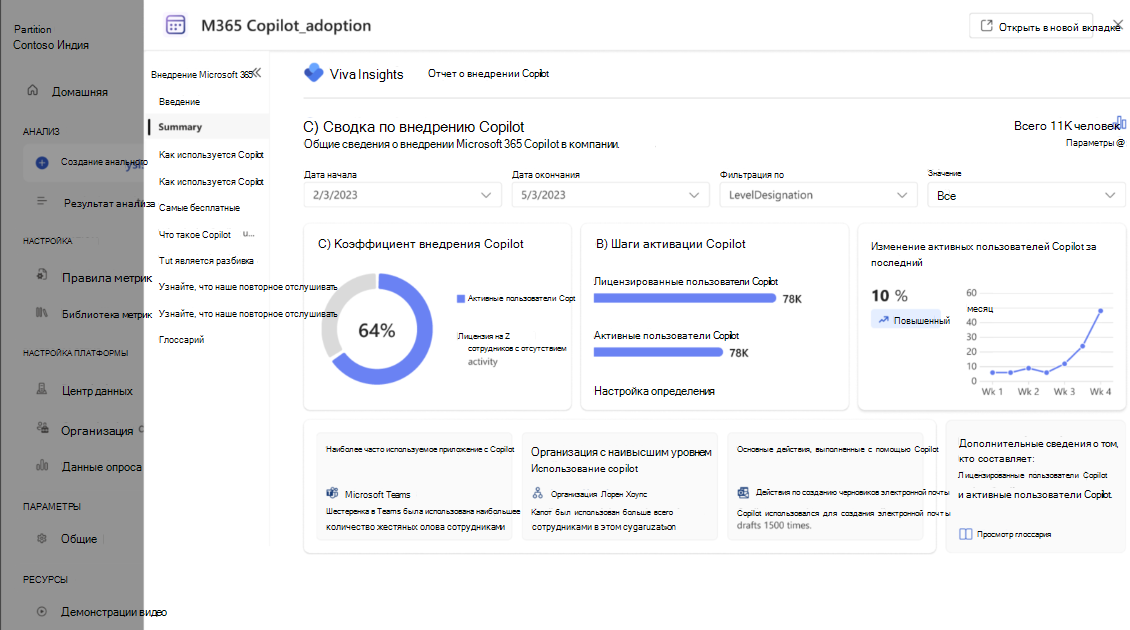Image resolution: width=1130 pixels, height=630 pixels.
Task: Click the Параметры link
Action: tap(1095, 143)
